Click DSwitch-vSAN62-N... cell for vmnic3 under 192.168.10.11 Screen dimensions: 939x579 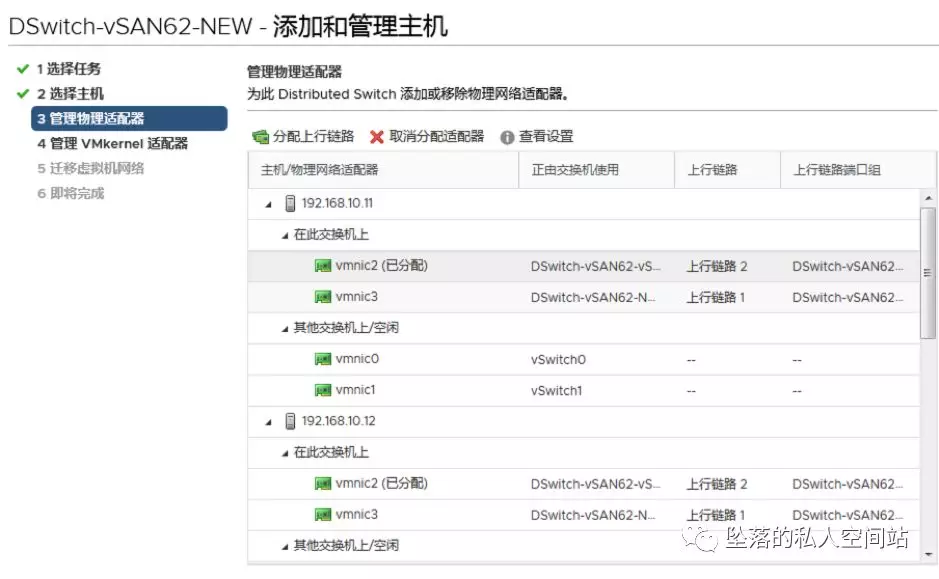tap(593, 298)
